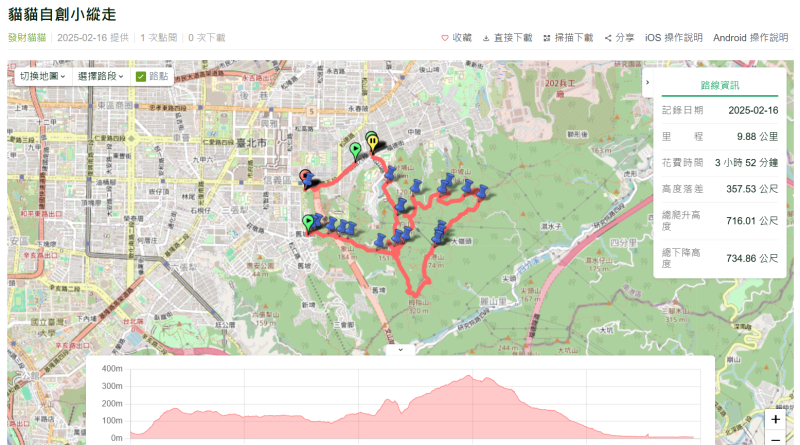Click 直接下載 to download the track
Image resolution: width=800 pixels, height=445 pixels.
(513, 38)
